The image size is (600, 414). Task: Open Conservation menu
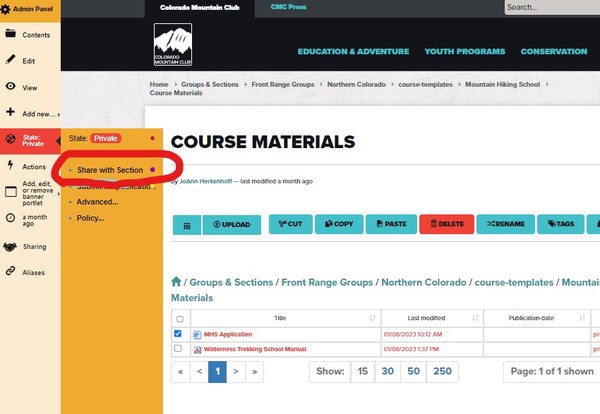(554, 52)
